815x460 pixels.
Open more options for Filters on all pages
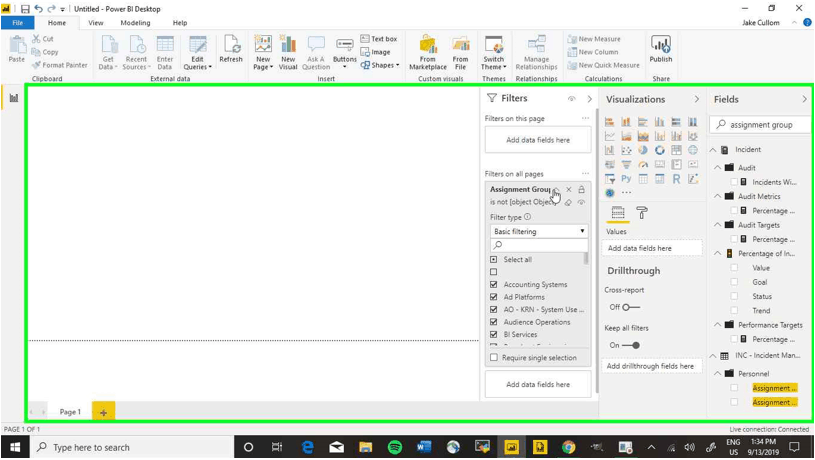point(585,174)
